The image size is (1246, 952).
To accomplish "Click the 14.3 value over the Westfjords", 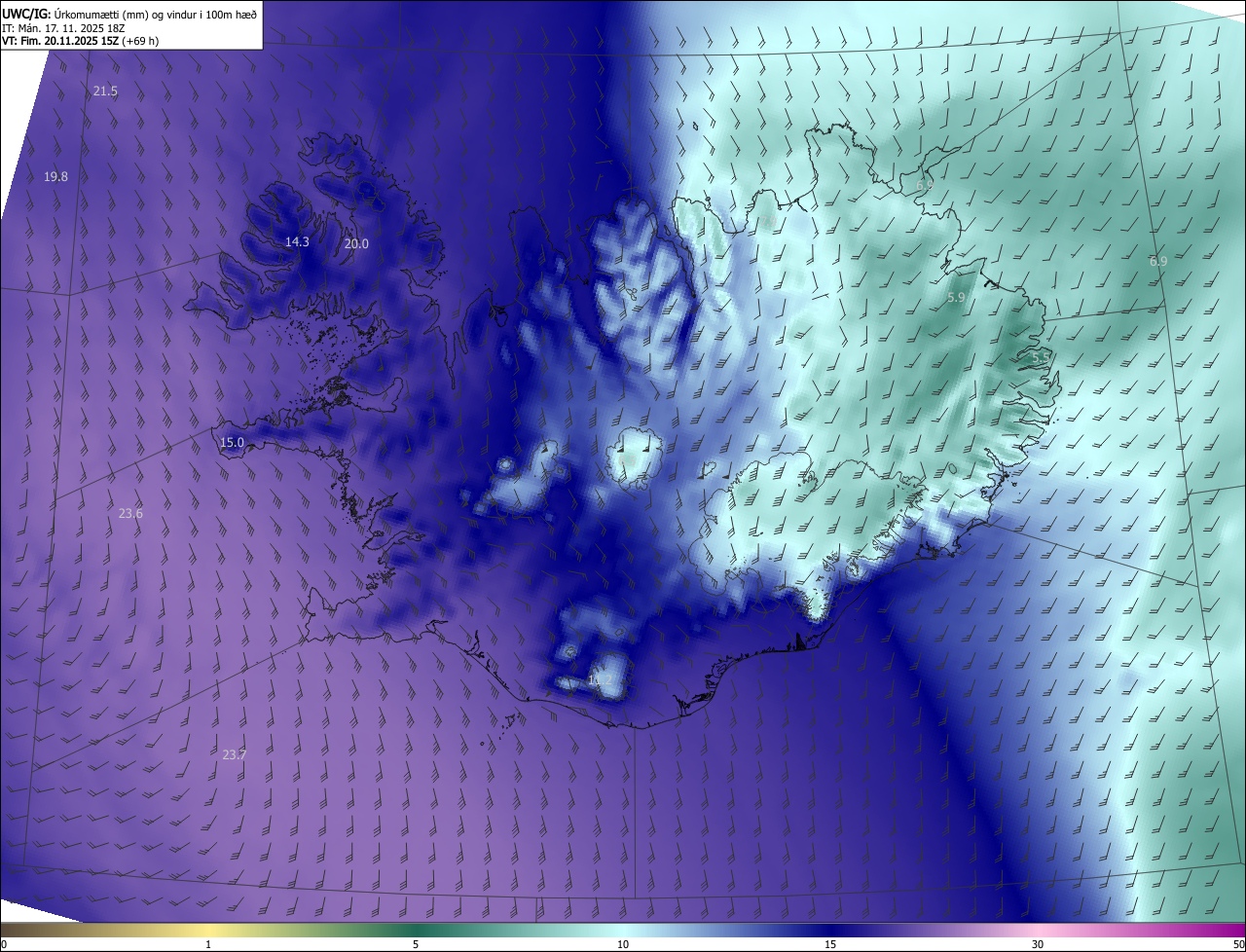I will (297, 241).
